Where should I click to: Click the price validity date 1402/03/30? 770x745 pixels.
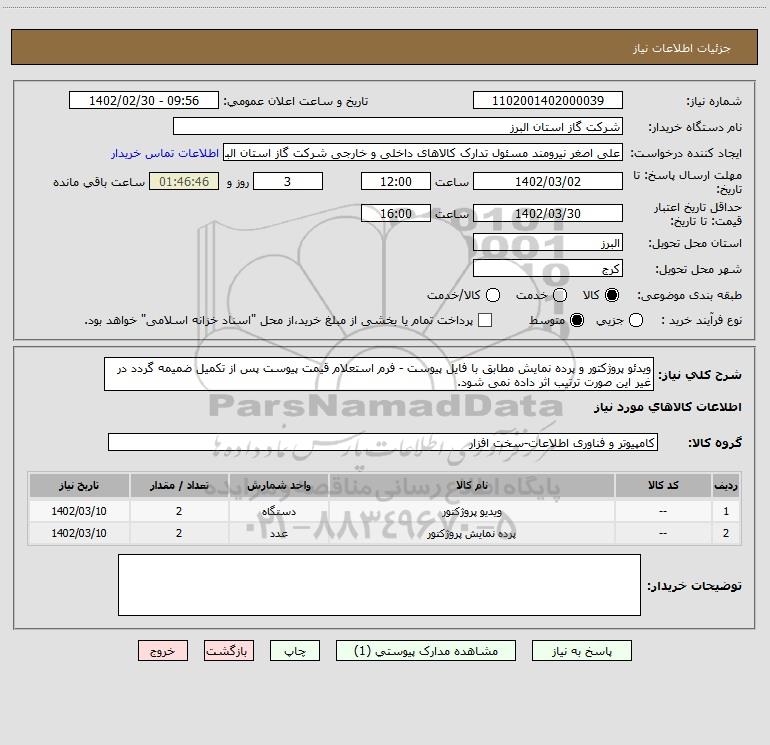point(548,213)
